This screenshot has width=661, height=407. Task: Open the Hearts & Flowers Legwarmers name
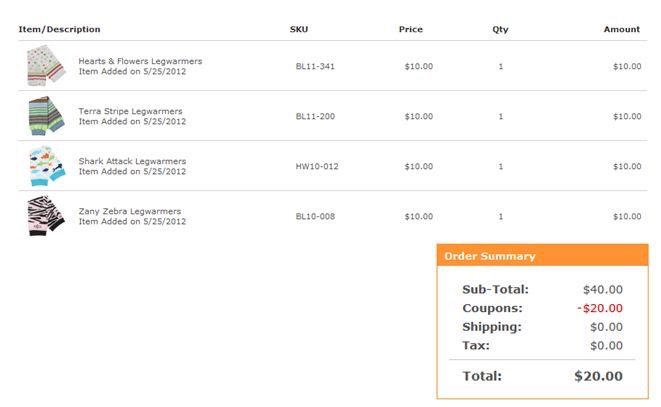[x=140, y=61]
